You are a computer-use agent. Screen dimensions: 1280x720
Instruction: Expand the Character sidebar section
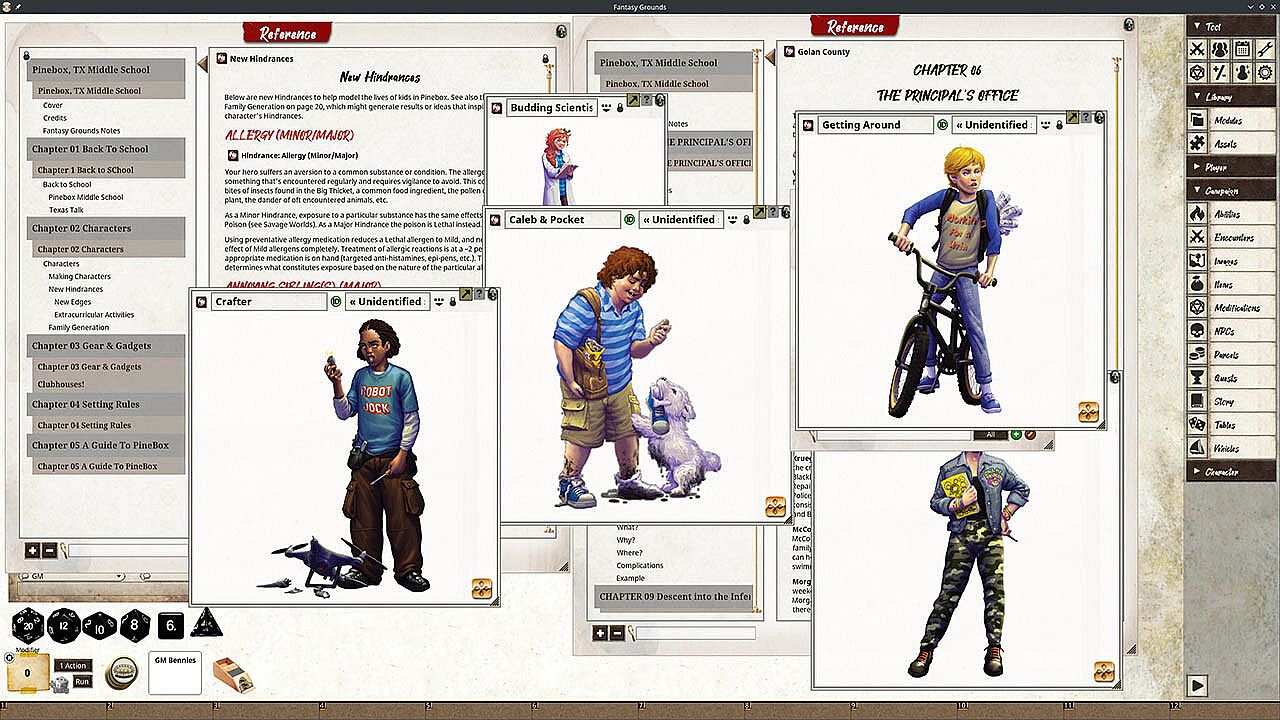[1230, 472]
